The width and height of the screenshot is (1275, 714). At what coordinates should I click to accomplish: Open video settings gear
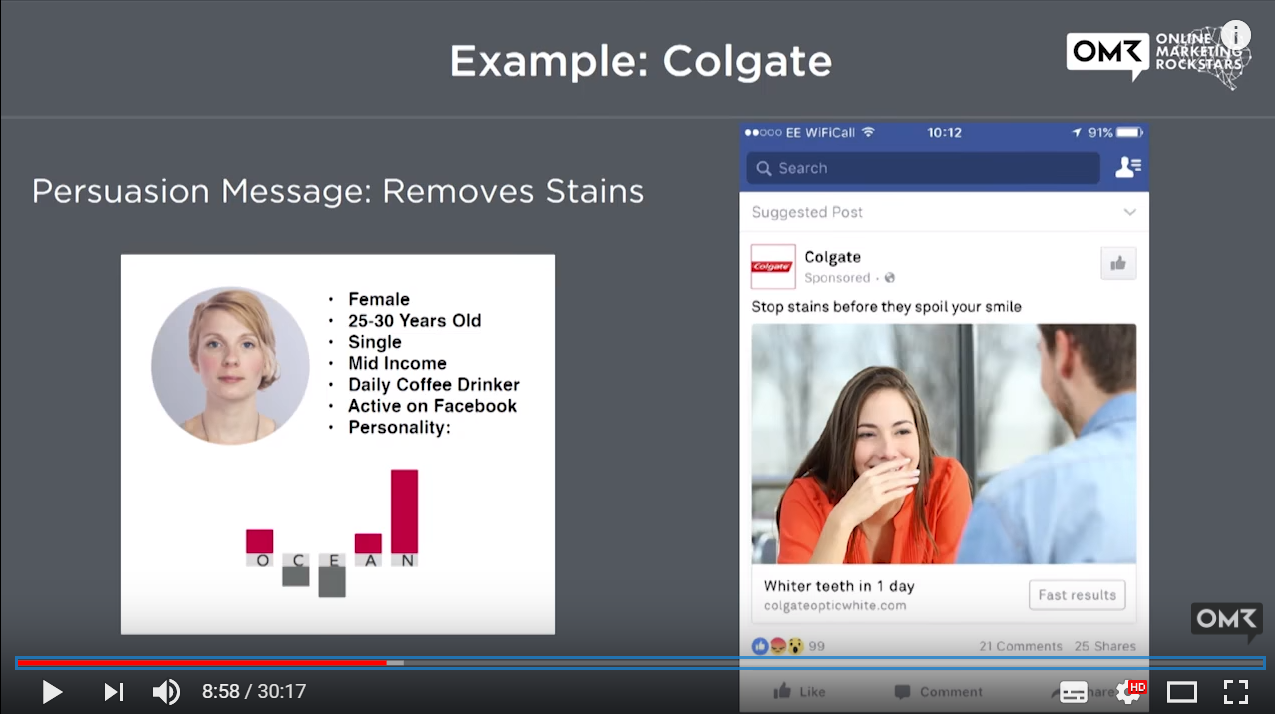(1130, 692)
